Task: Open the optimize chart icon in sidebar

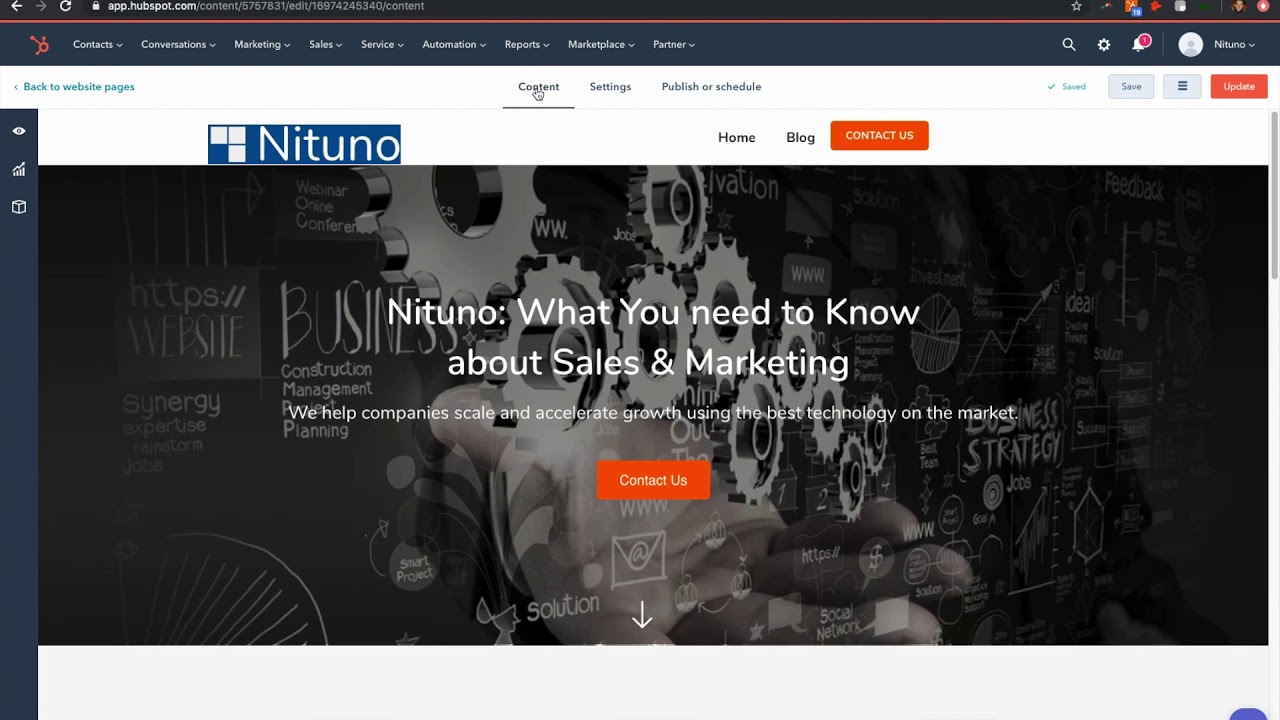Action: 19,169
